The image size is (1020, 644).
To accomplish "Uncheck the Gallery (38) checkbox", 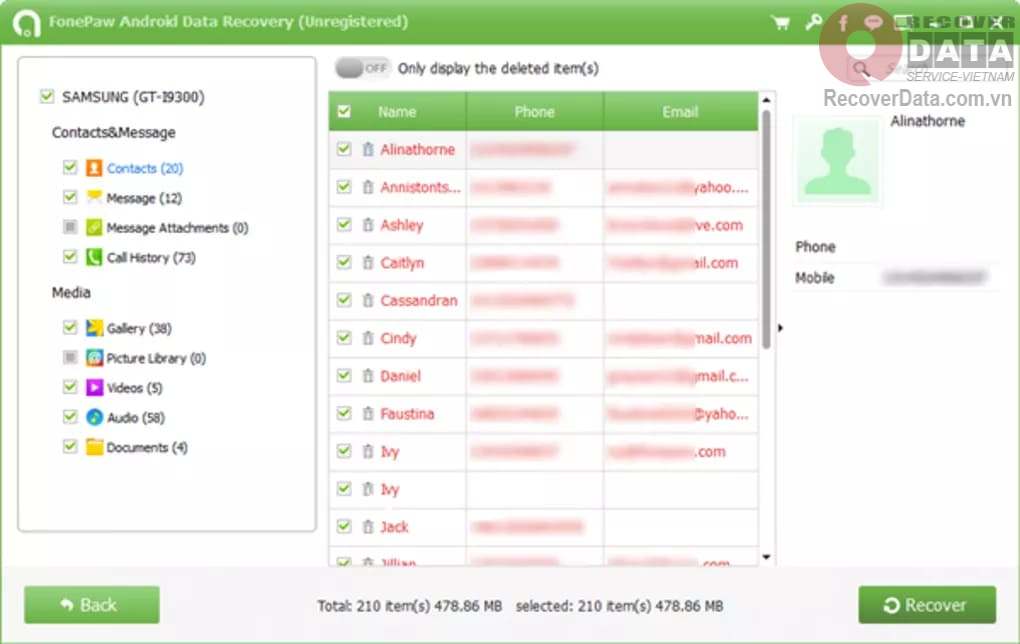I will click(70, 327).
